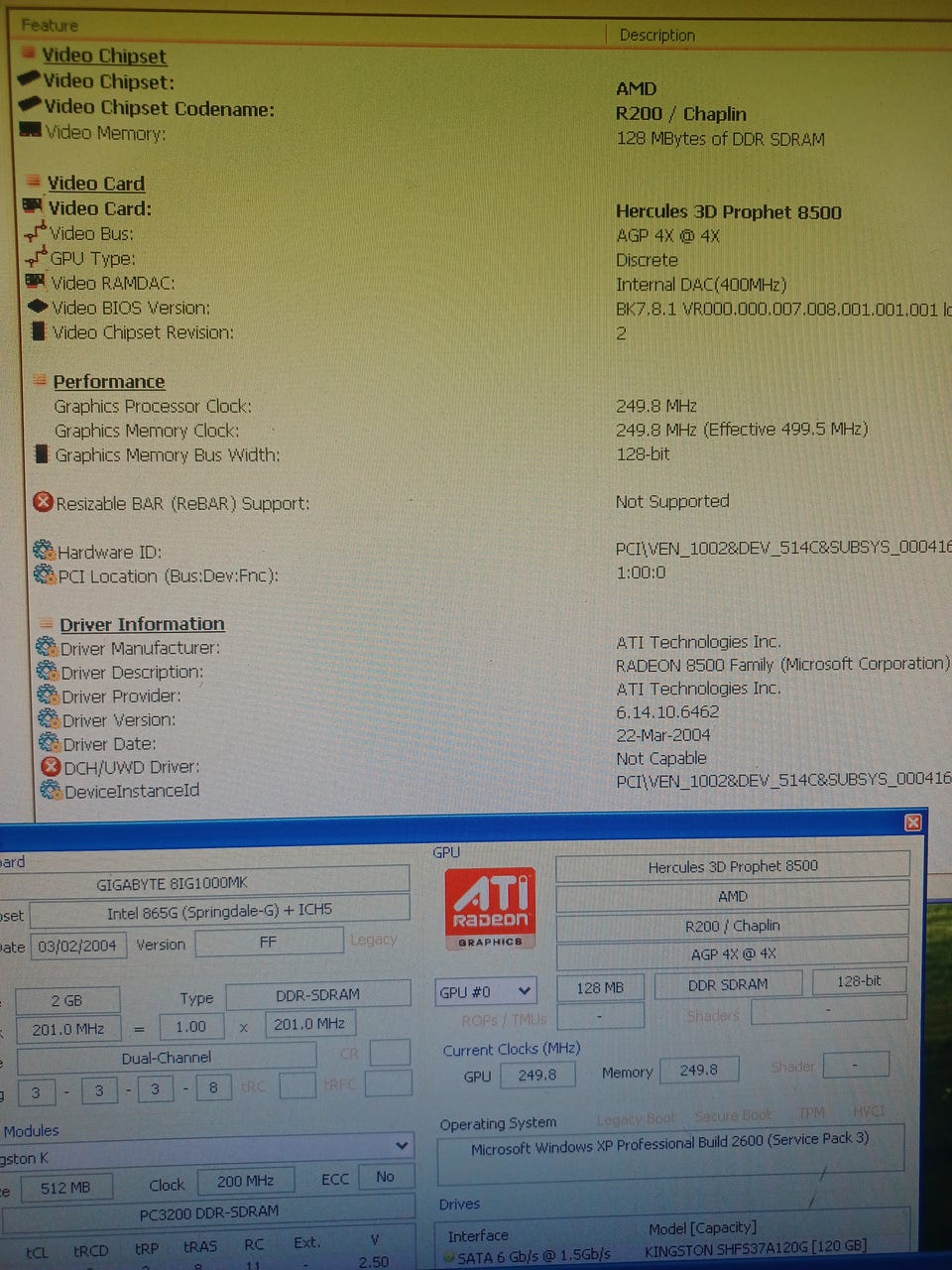The height and width of the screenshot is (1270, 952).
Task: Close the system summary window
Action: (x=913, y=823)
